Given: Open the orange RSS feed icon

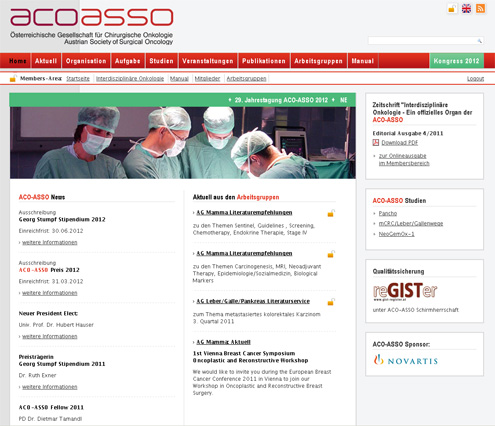Looking at the screenshot, I should click(x=480, y=9).
